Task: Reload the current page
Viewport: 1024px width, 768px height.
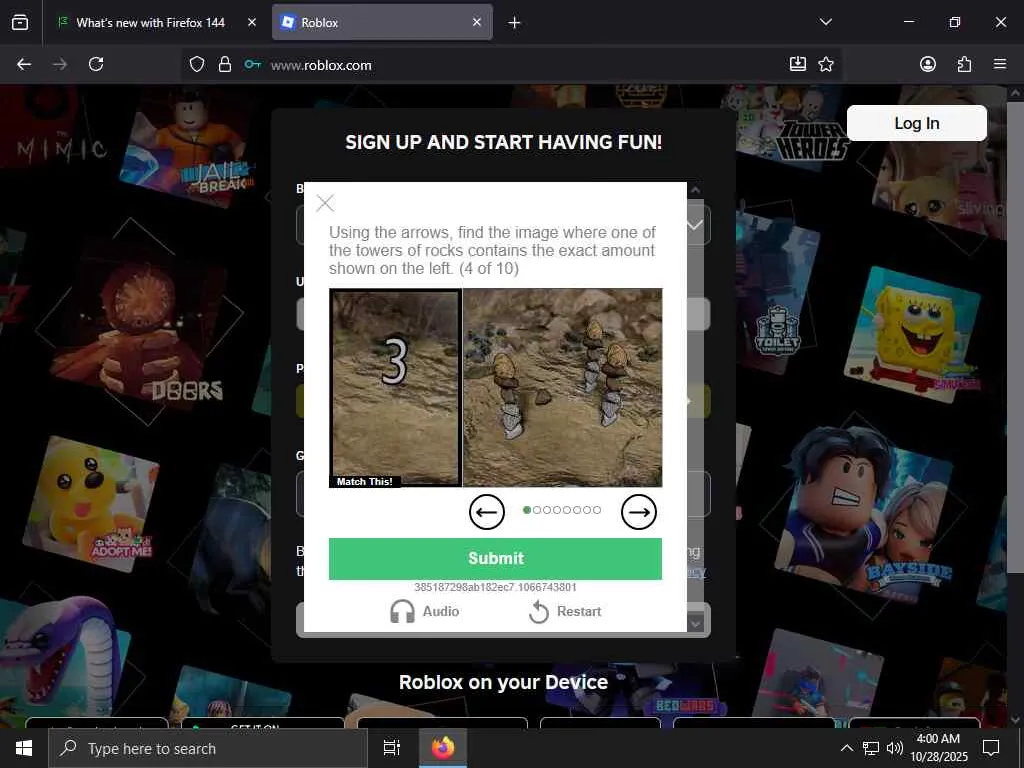Action: (x=96, y=64)
